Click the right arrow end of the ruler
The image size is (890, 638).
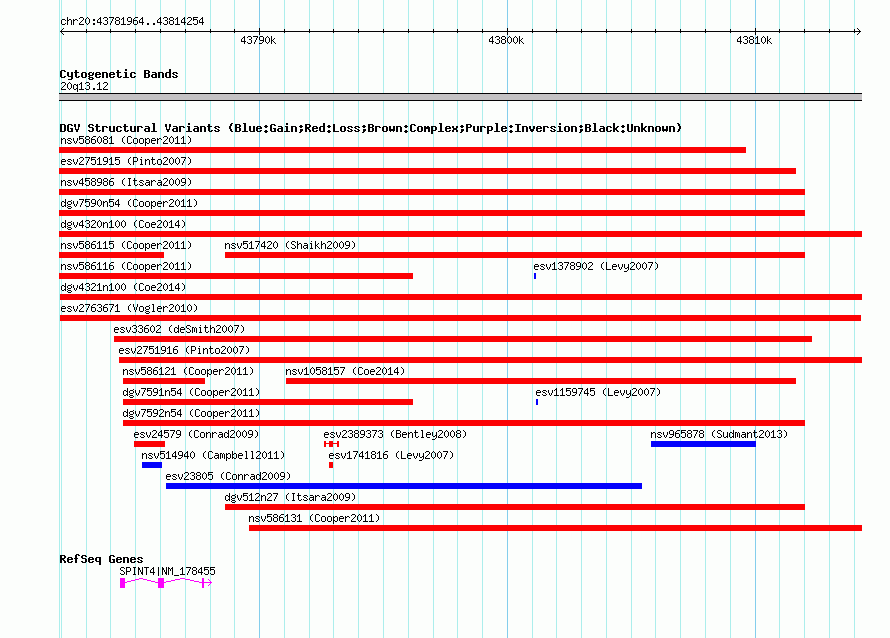click(x=859, y=31)
